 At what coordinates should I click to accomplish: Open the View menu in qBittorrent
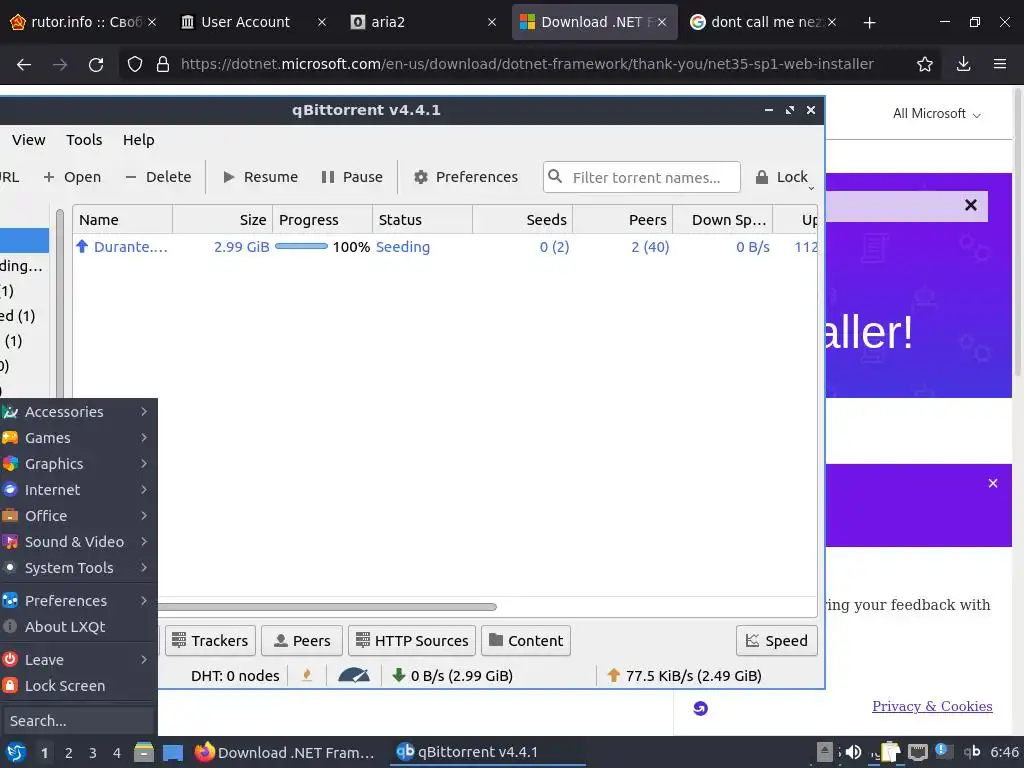tap(29, 140)
